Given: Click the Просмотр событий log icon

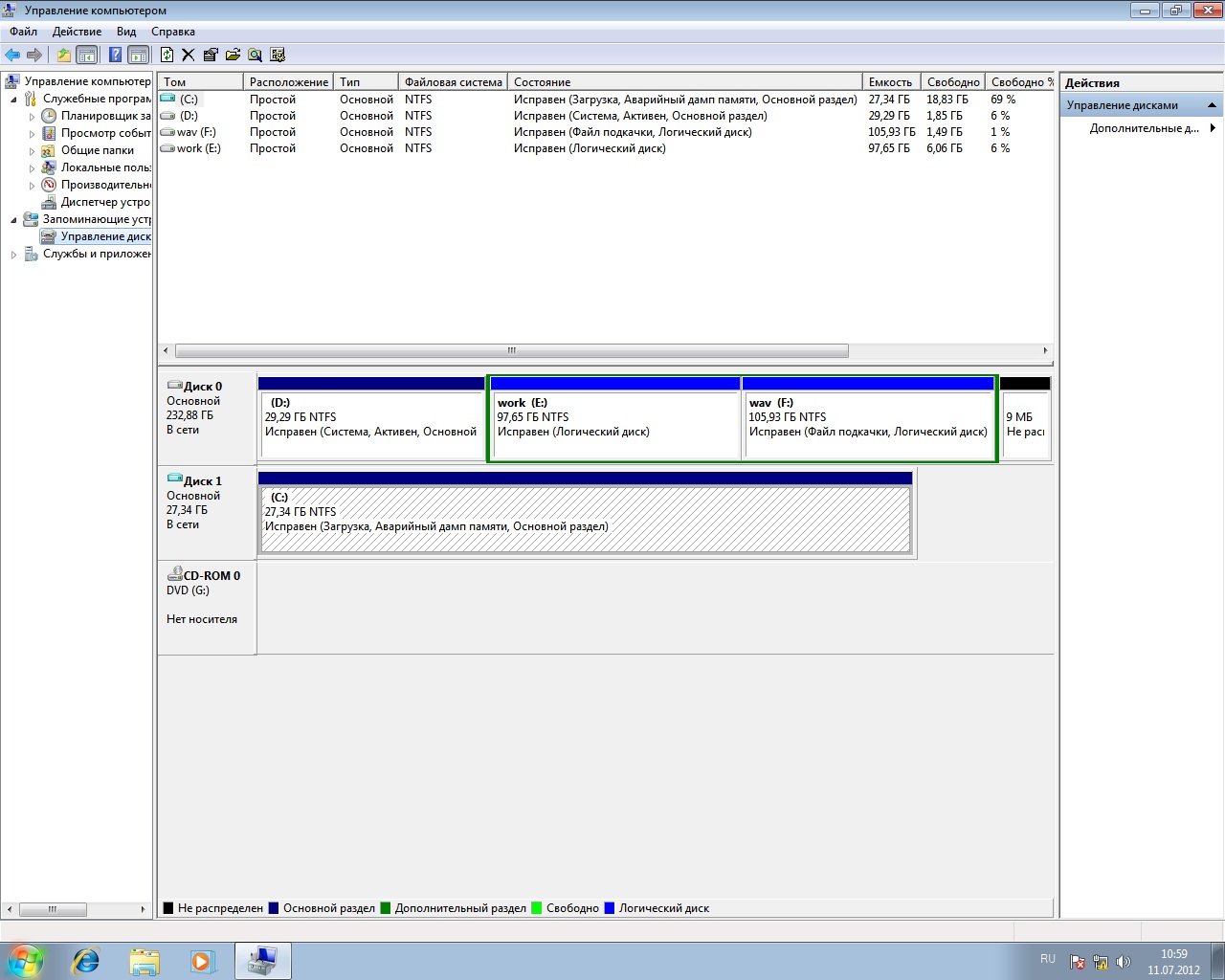Looking at the screenshot, I should tap(49, 133).
